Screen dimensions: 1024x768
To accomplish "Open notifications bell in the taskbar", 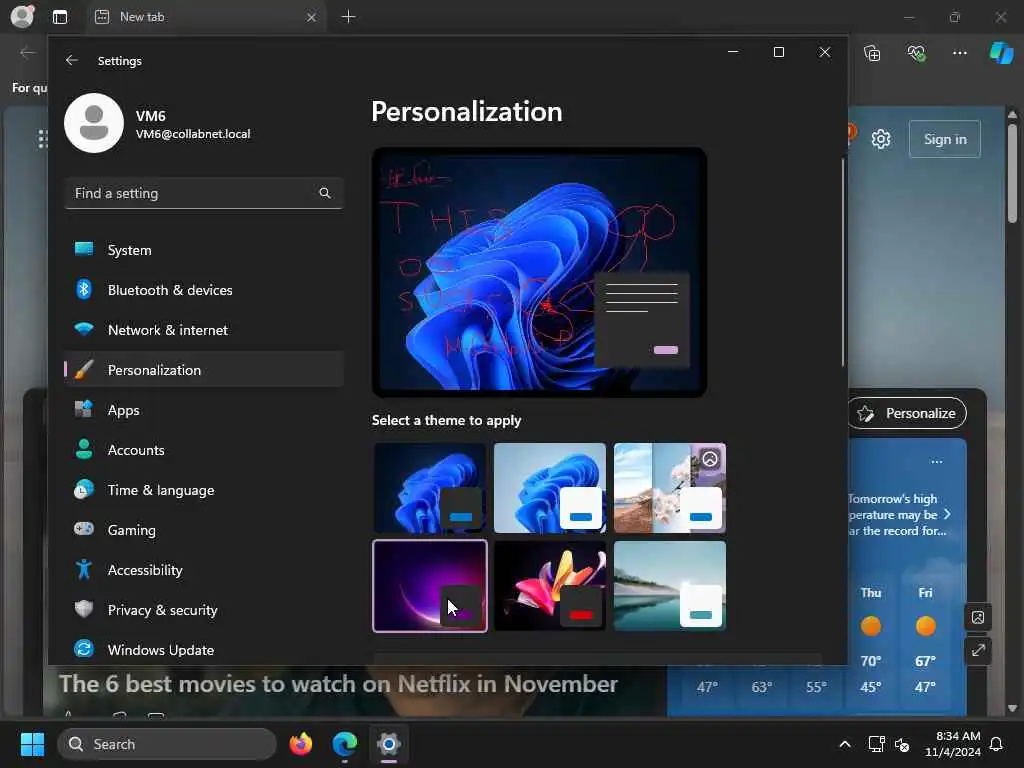I will coord(997,744).
